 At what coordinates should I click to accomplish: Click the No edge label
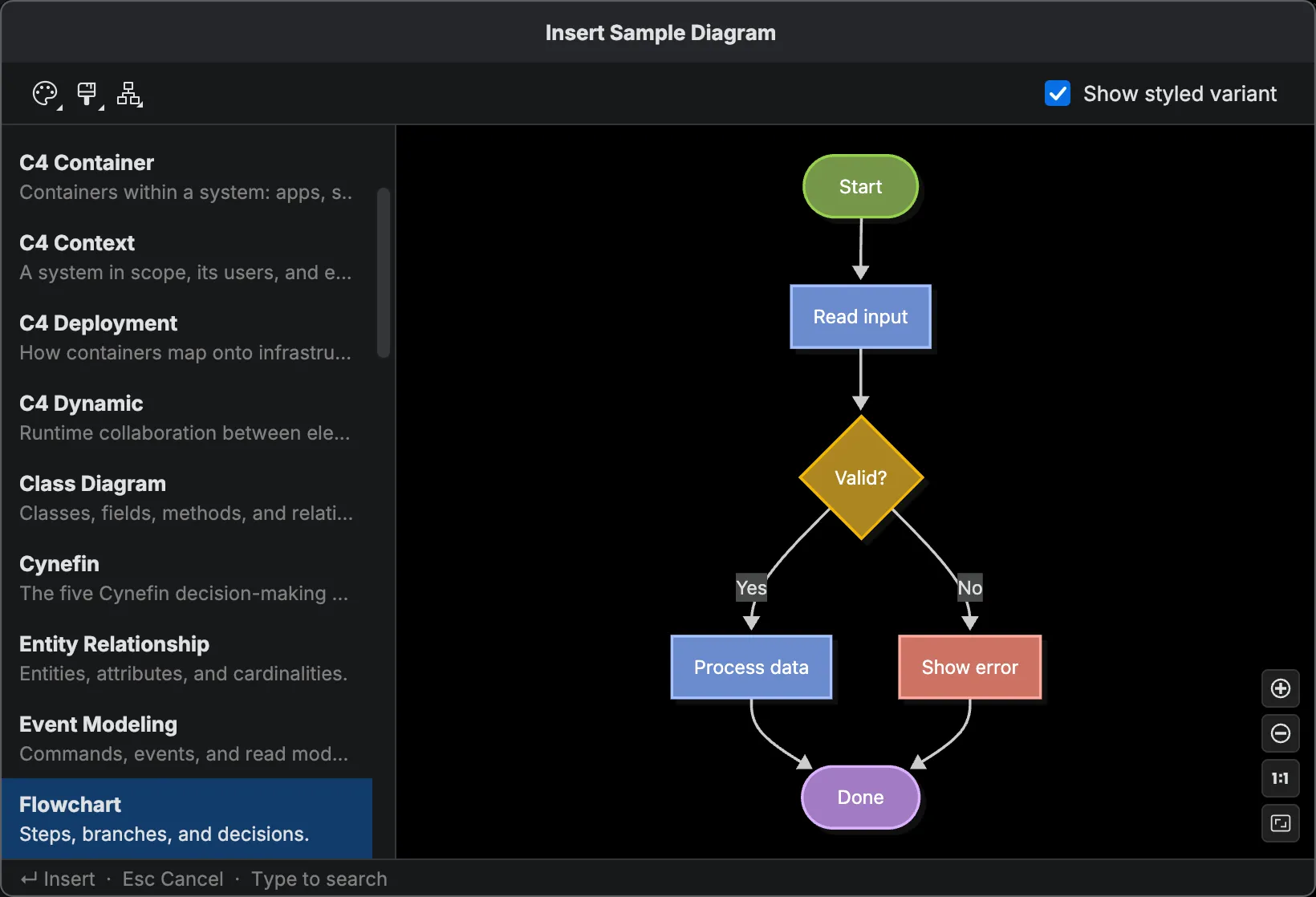pyautogui.click(x=970, y=588)
